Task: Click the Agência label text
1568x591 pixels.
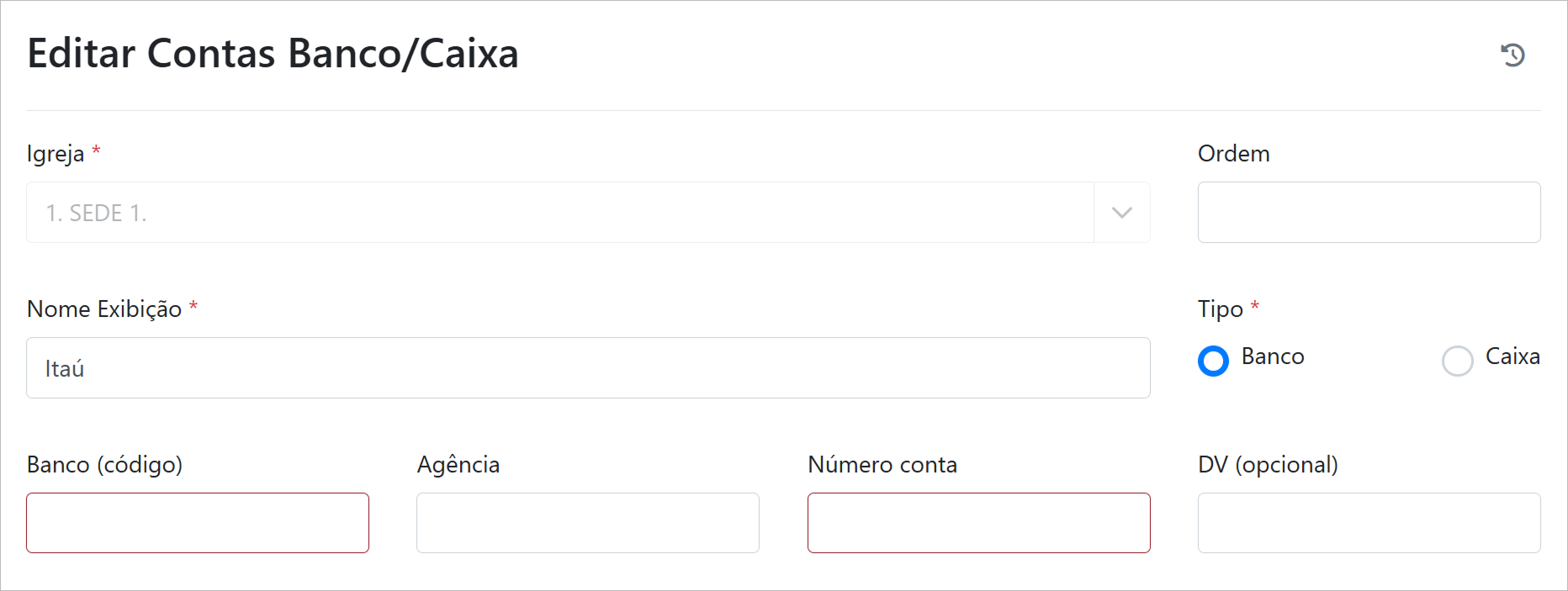Action: 458,465
